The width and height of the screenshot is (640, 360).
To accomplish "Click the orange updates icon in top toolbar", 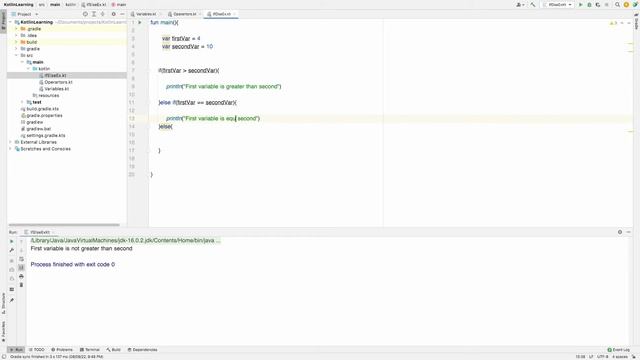I will click(626, 4).
